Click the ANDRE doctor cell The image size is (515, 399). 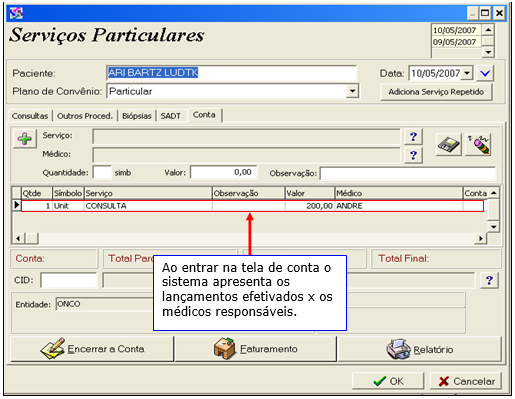pos(399,206)
